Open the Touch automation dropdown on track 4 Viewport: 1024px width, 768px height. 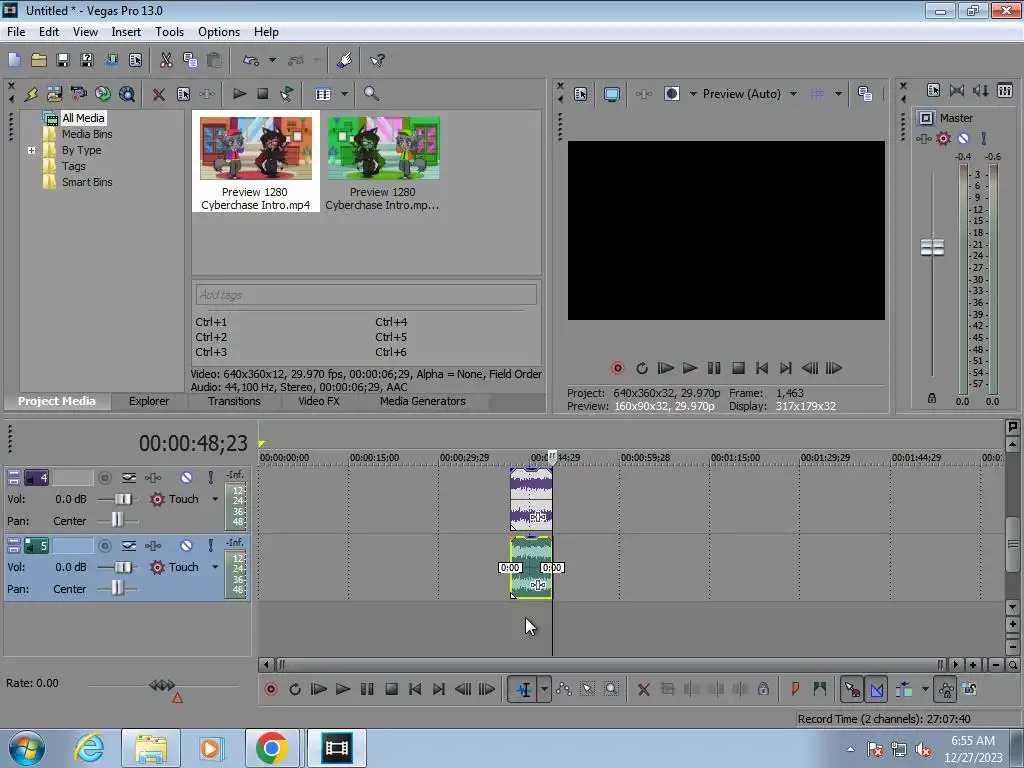(x=215, y=499)
